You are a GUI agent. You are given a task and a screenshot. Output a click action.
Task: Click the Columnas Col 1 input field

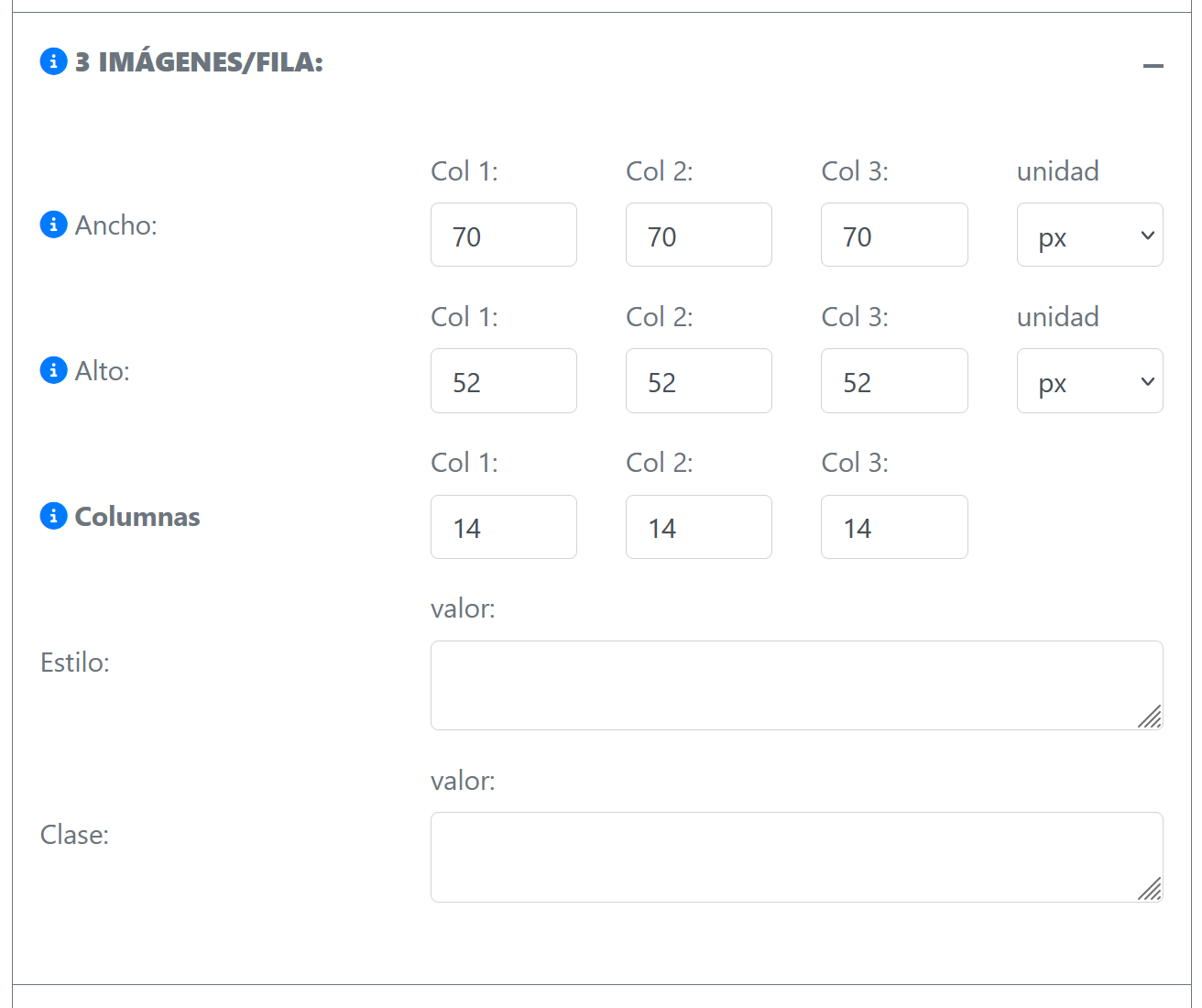click(x=503, y=527)
